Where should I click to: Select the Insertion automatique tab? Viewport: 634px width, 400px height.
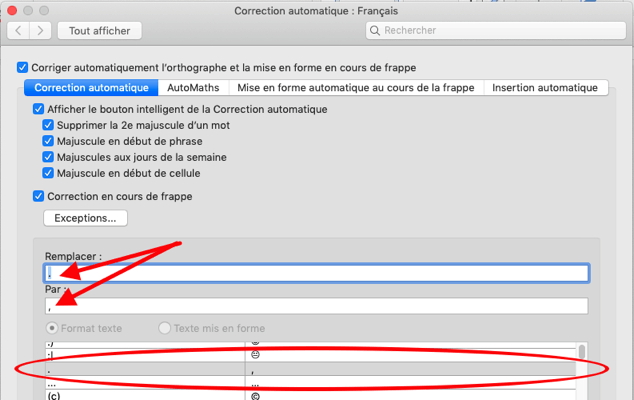pyautogui.click(x=545, y=88)
